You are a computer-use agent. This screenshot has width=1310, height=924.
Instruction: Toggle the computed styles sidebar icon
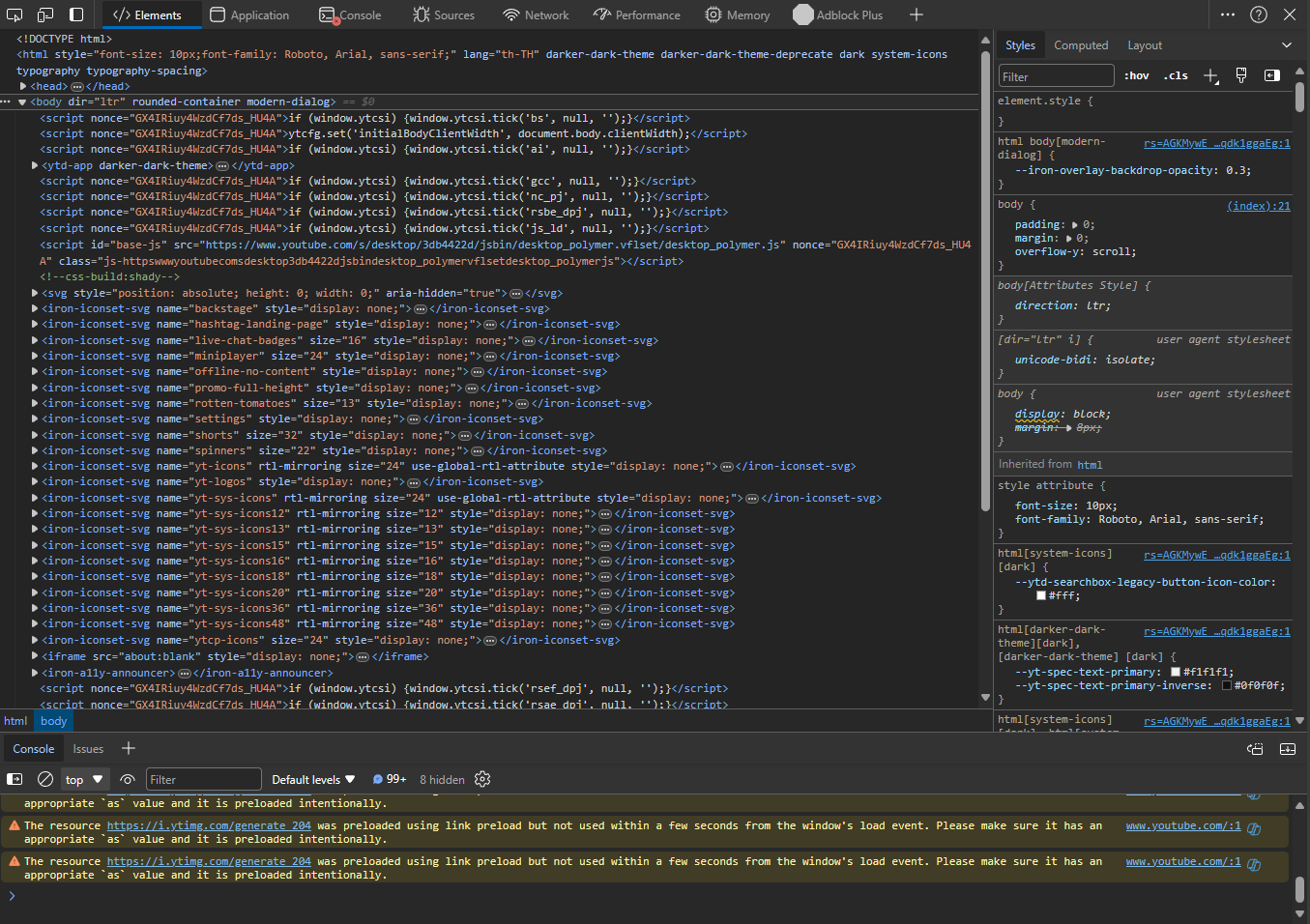(x=1272, y=75)
